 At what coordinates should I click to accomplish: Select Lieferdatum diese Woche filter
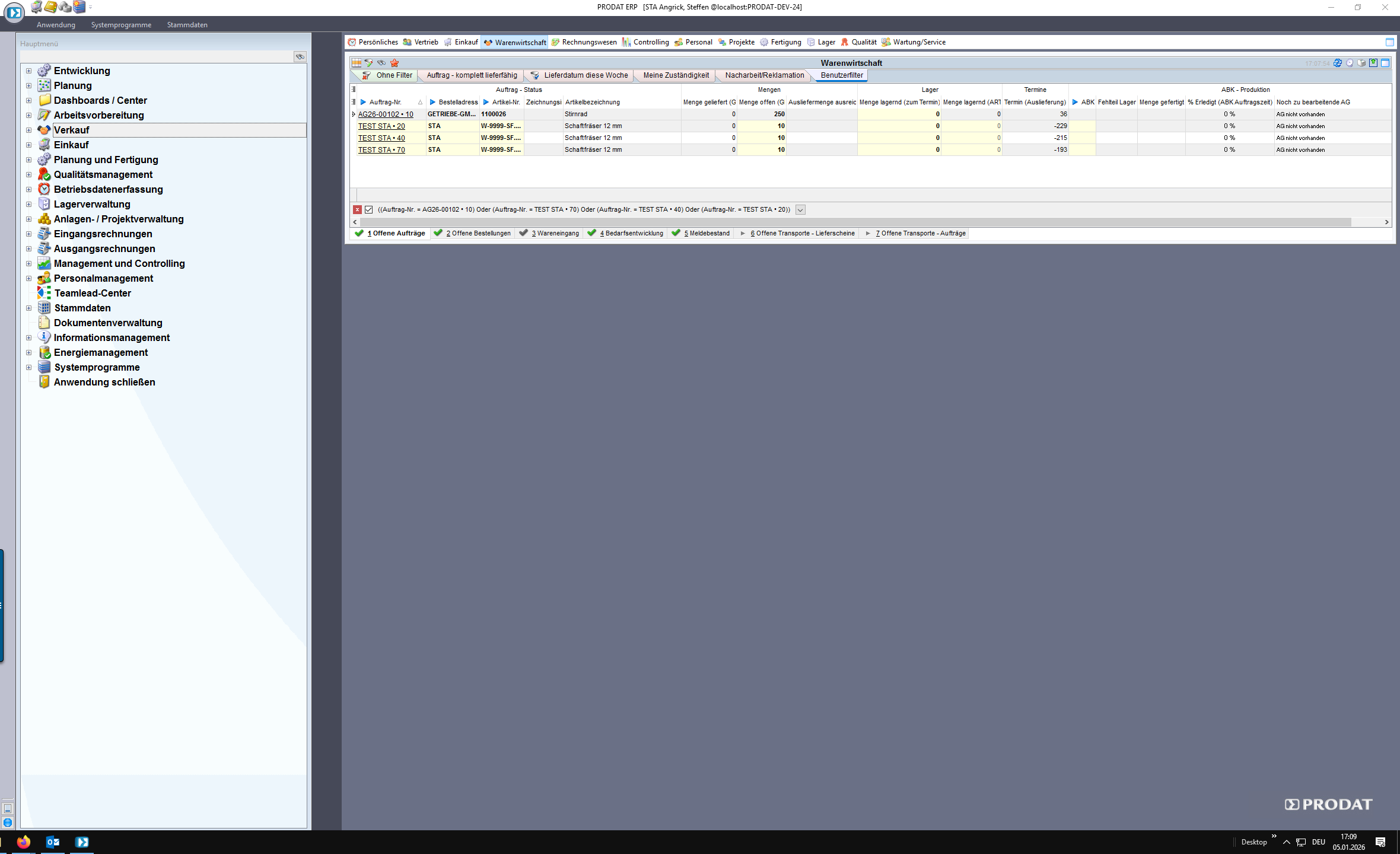coord(585,75)
